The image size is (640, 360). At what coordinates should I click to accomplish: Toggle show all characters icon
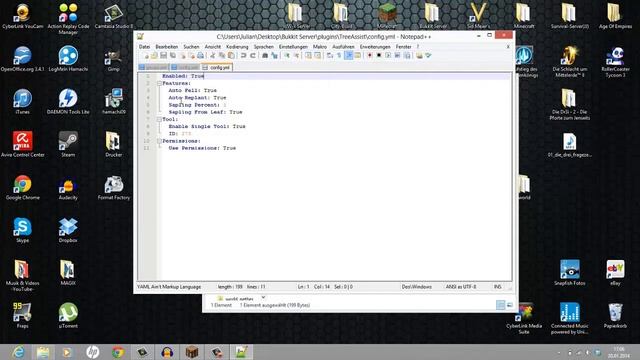(338, 56)
